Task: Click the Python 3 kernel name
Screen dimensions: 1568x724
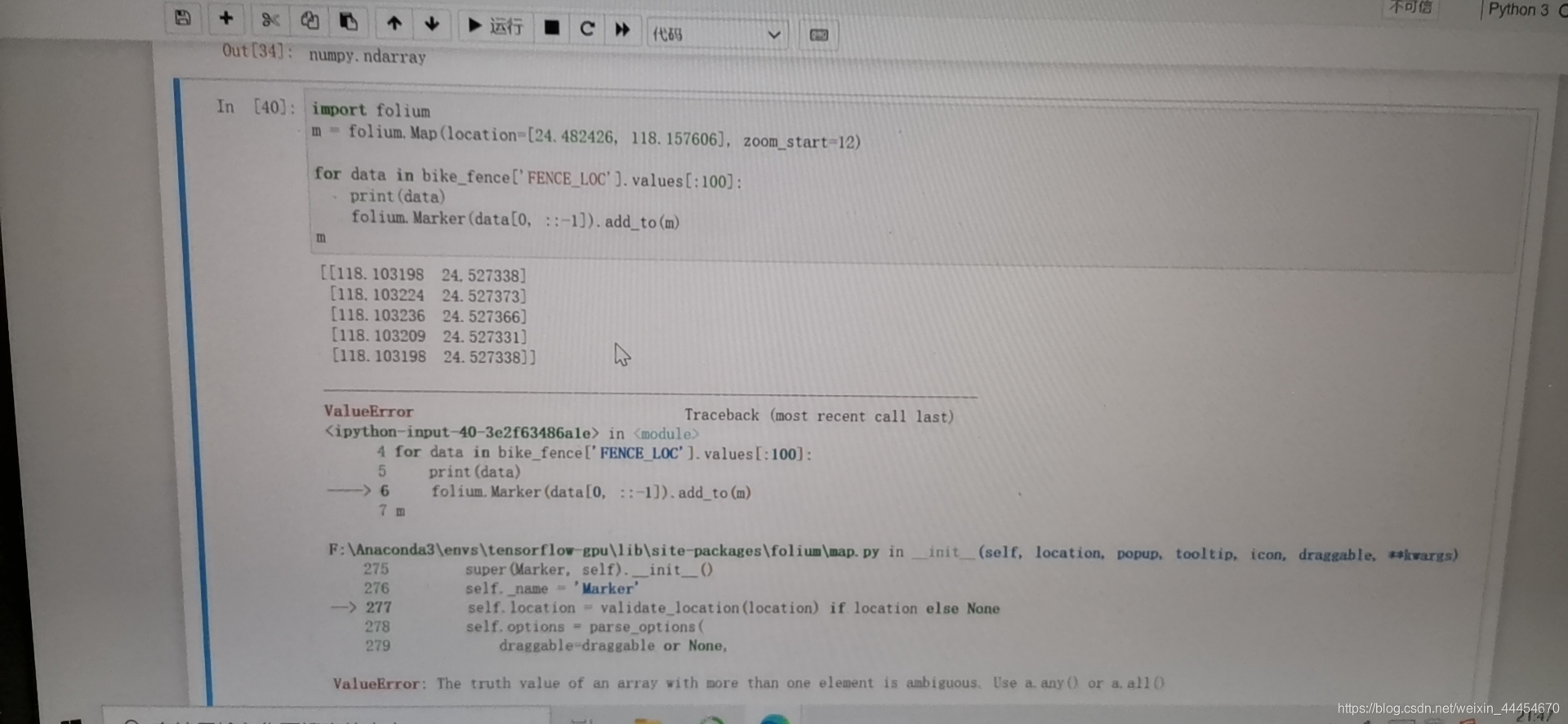Action: click(x=1518, y=10)
